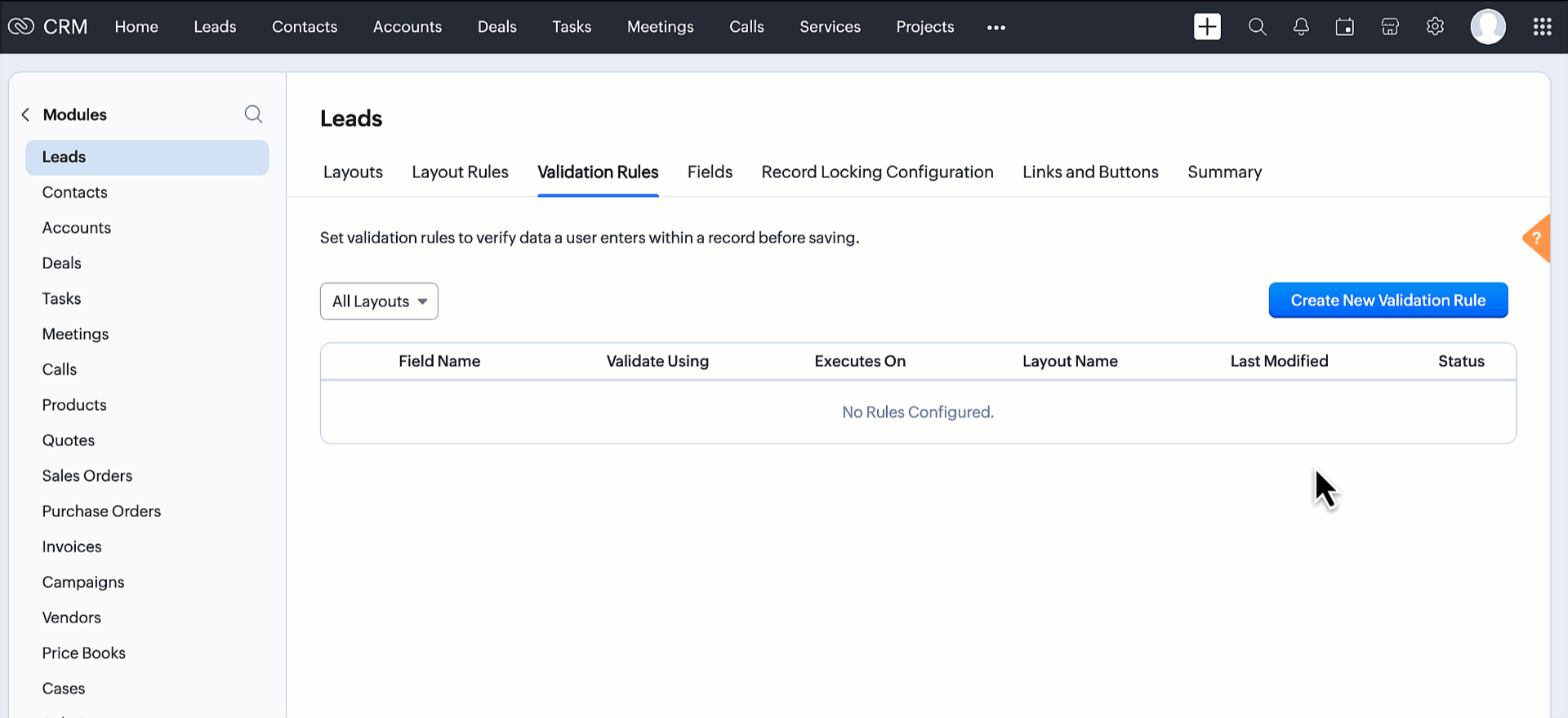Go back using the Modules chevron arrow

[25, 115]
